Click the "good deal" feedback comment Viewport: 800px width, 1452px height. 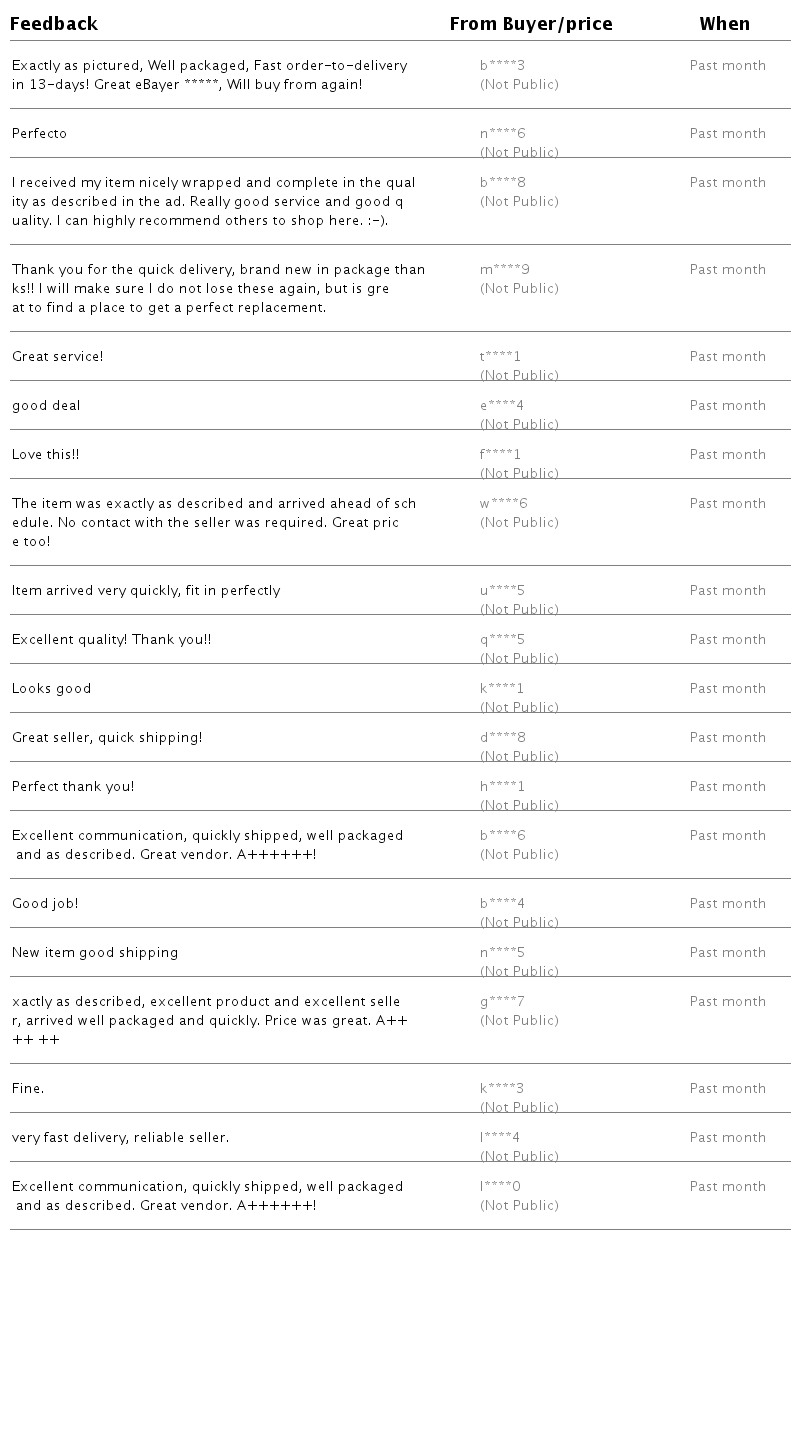pos(46,406)
